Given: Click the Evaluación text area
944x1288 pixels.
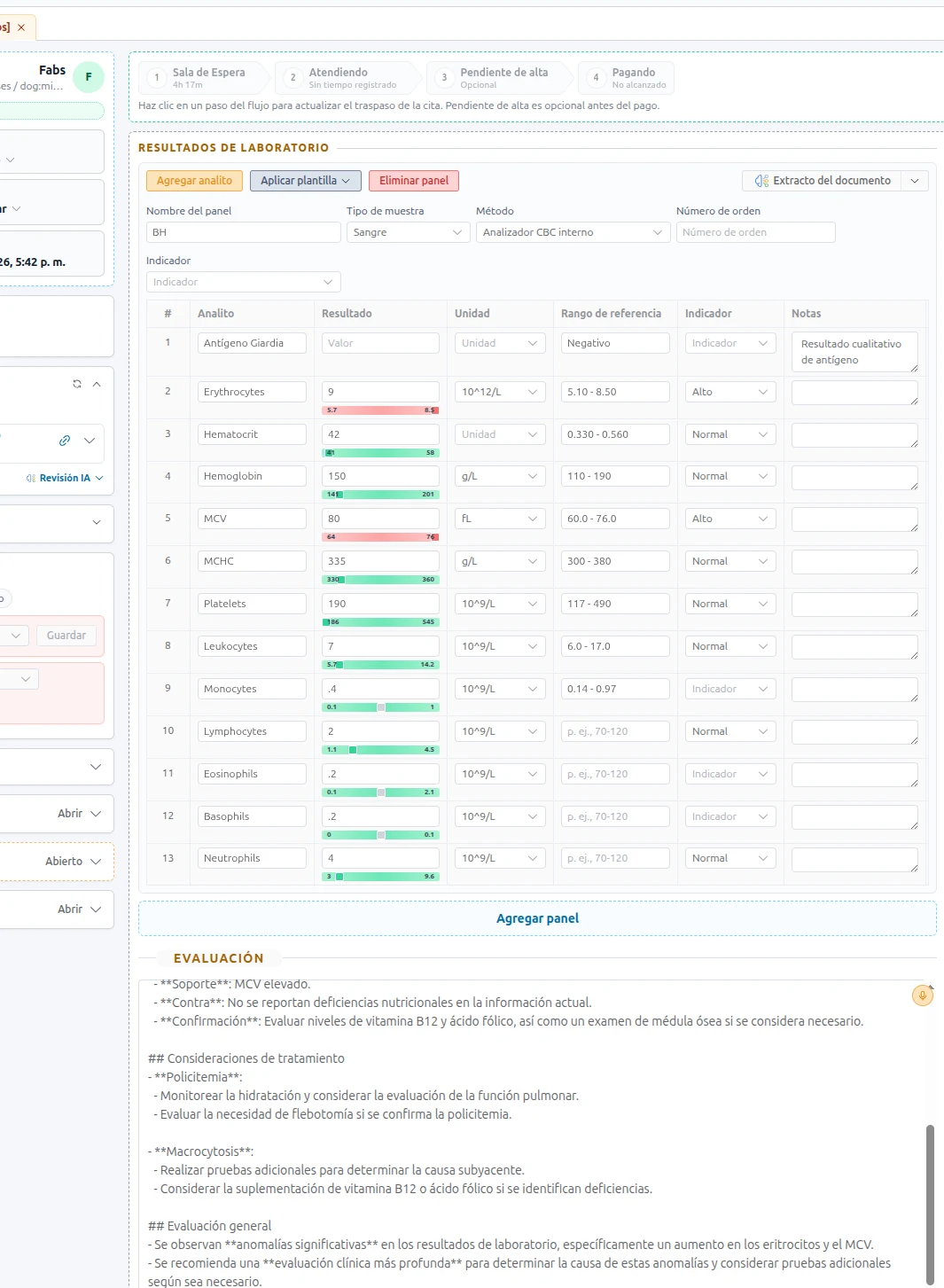Looking at the screenshot, I should click(x=532, y=1133).
